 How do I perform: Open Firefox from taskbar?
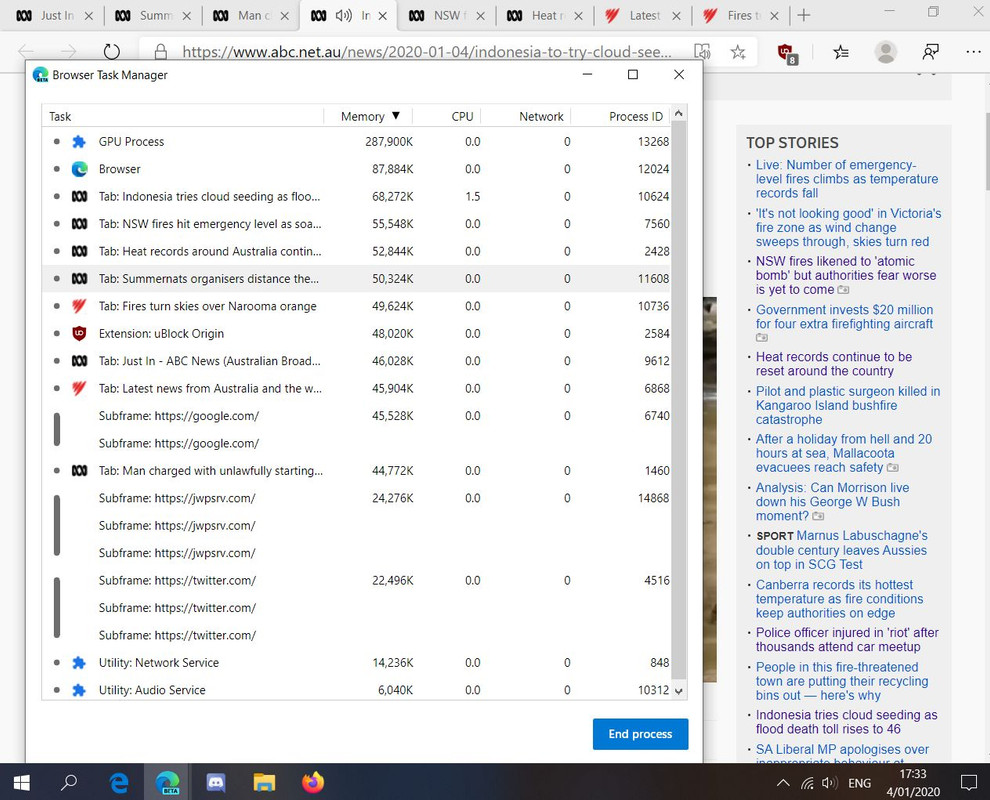(313, 782)
